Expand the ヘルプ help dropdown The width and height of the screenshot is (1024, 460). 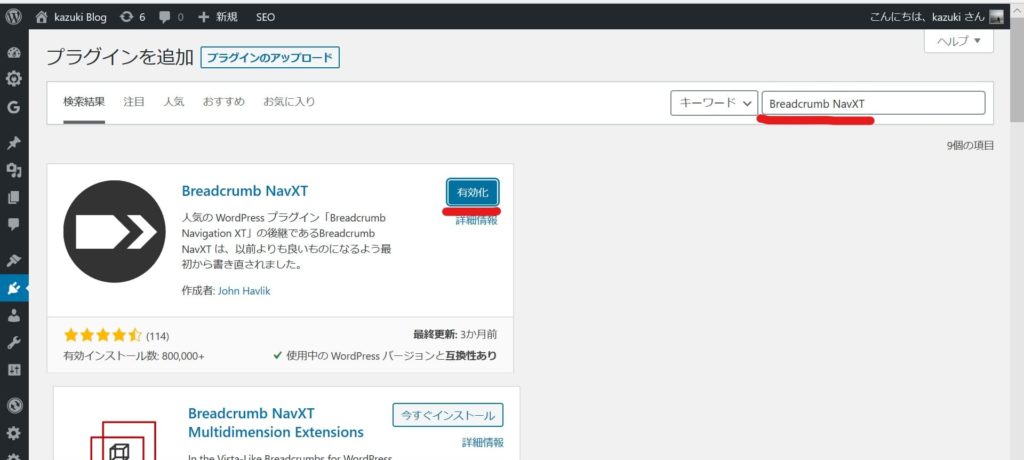click(959, 41)
